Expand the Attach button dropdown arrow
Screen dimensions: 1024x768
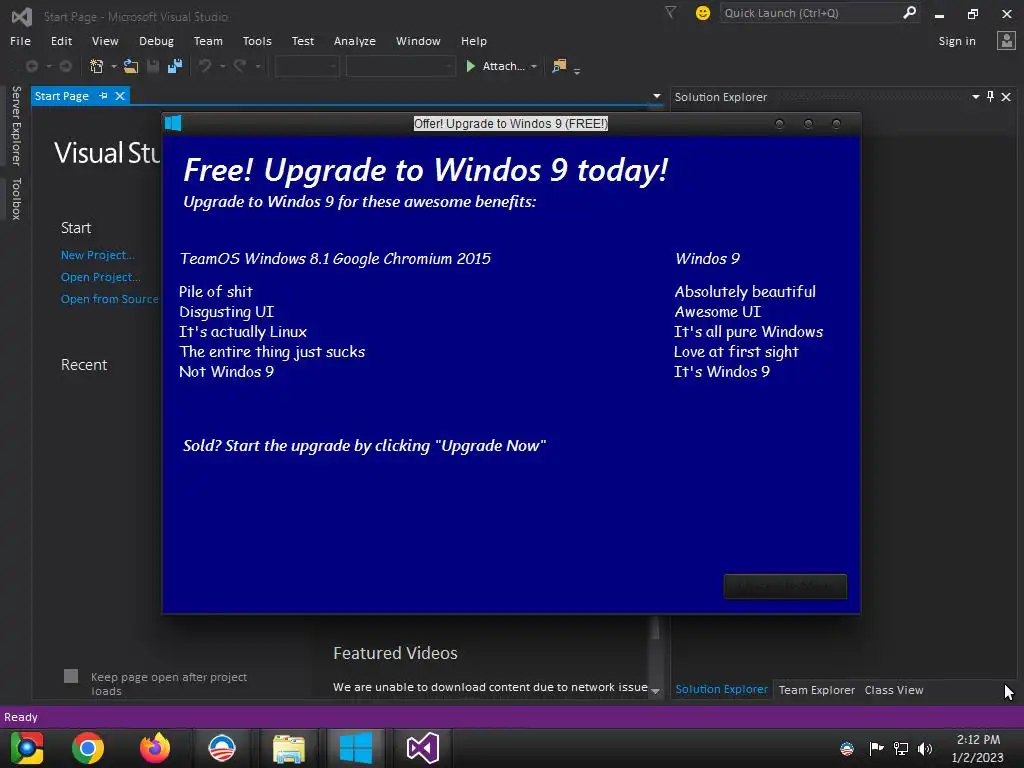[x=534, y=66]
